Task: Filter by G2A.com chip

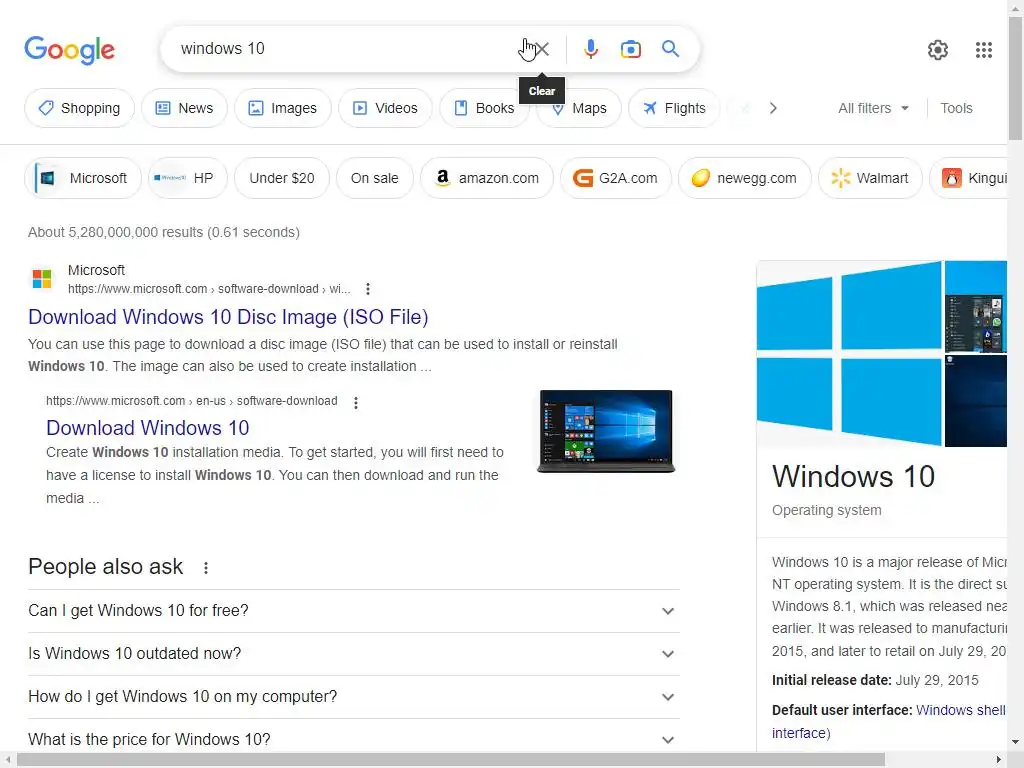Action: pyautogui.click(x=615, y=178)
